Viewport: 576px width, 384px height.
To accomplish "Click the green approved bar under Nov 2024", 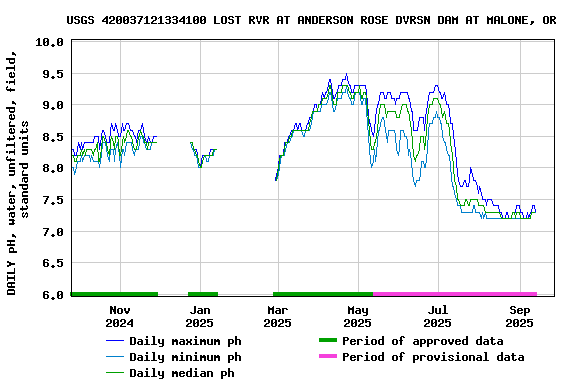I will [x=114, y=294].
